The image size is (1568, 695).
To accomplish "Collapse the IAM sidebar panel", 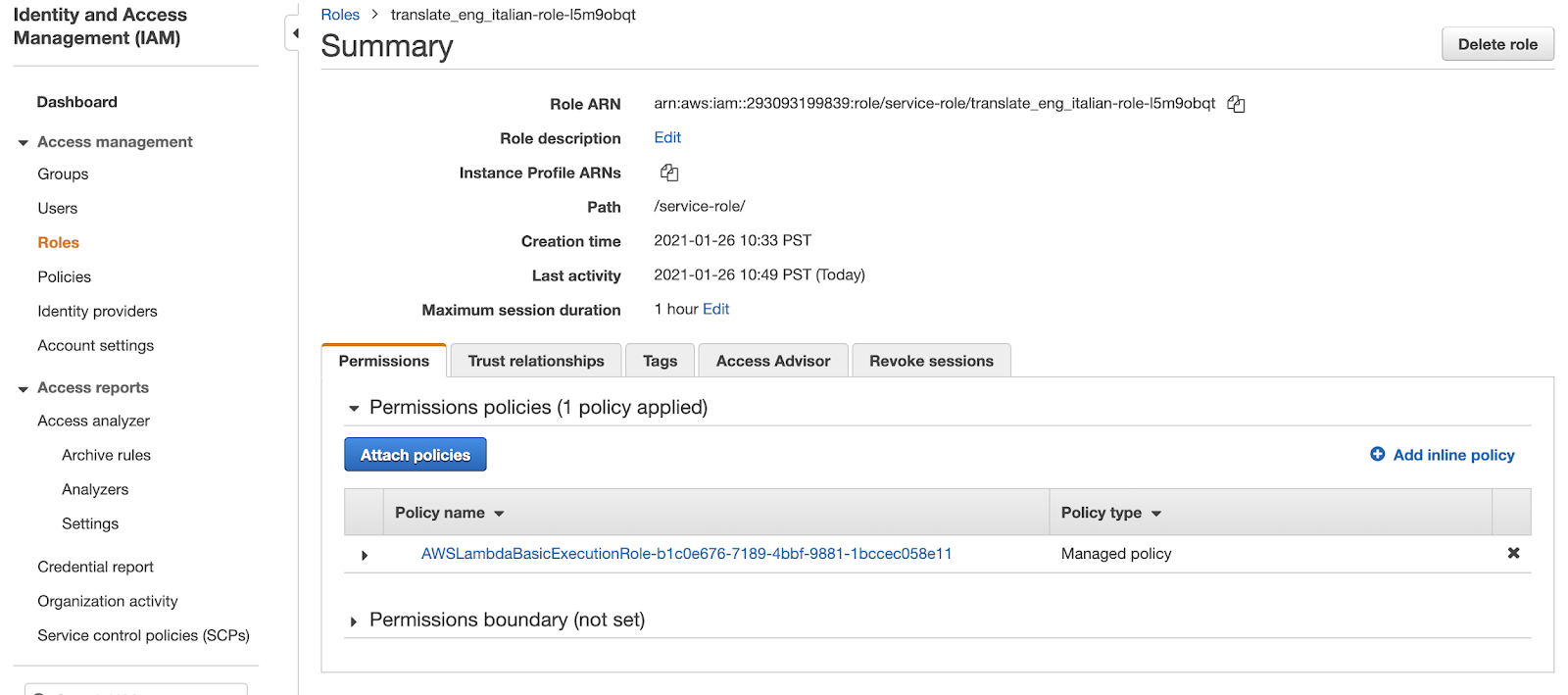I will pyautogui.click(x=295, y=33).
